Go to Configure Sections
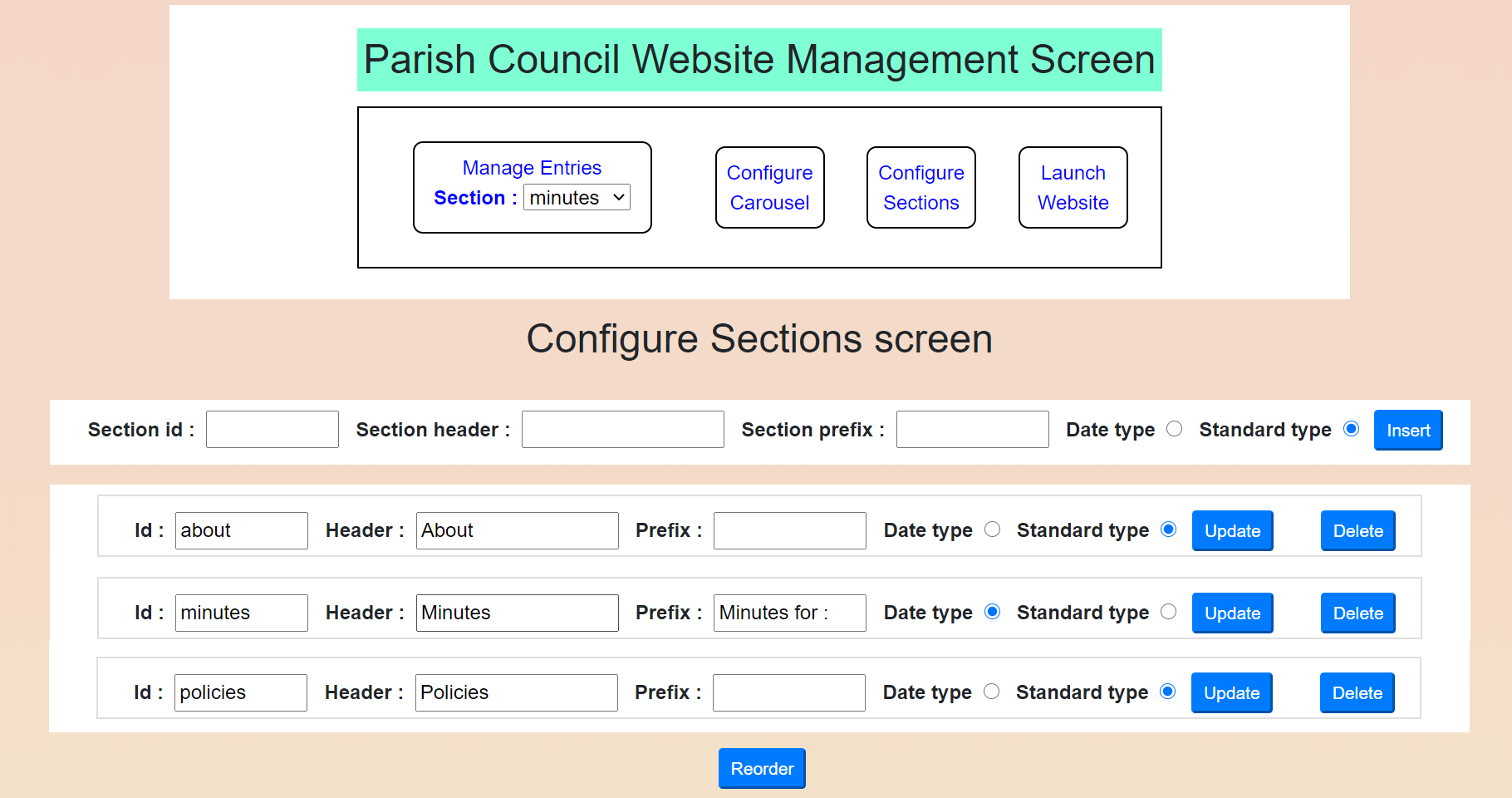 [x=920, y=188]
